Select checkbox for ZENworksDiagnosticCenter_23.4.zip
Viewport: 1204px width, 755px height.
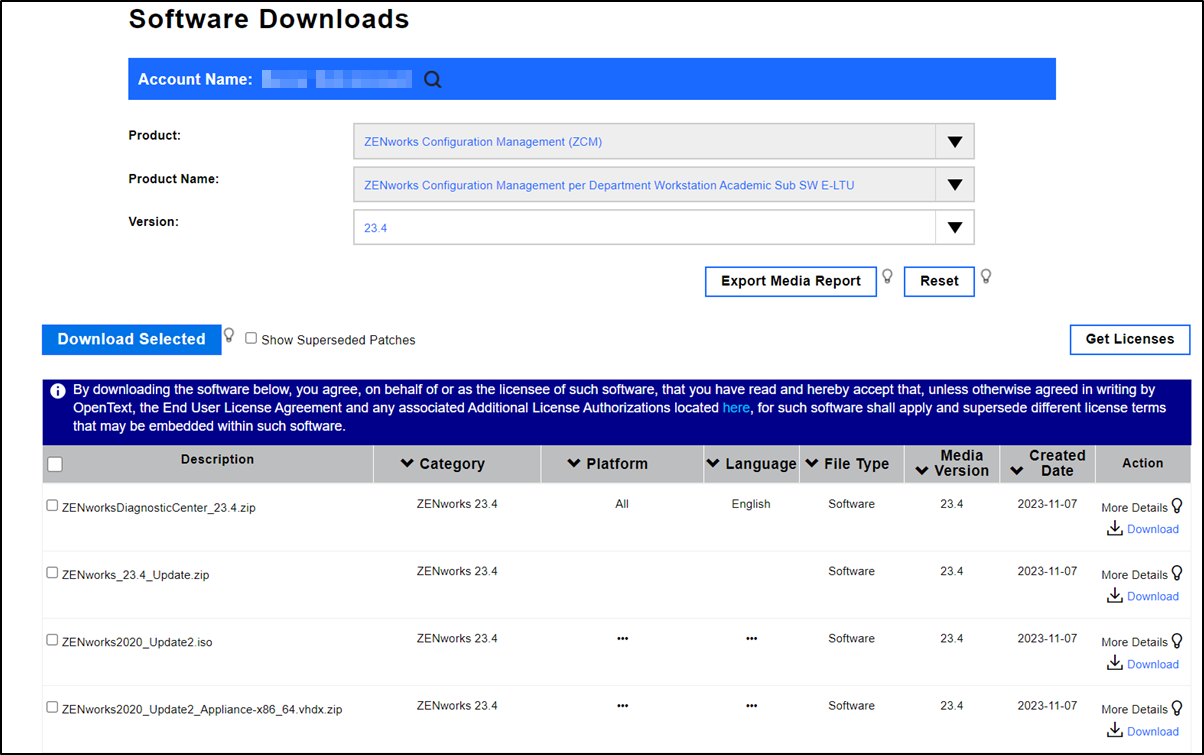[x=52, y=506]
